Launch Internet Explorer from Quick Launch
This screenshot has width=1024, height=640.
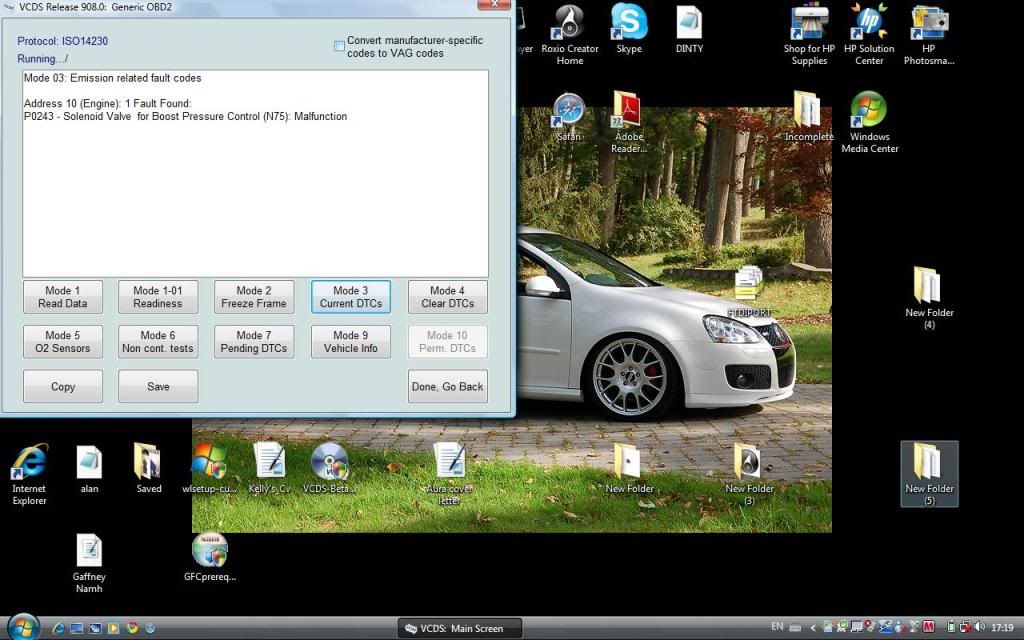(57, 628)
